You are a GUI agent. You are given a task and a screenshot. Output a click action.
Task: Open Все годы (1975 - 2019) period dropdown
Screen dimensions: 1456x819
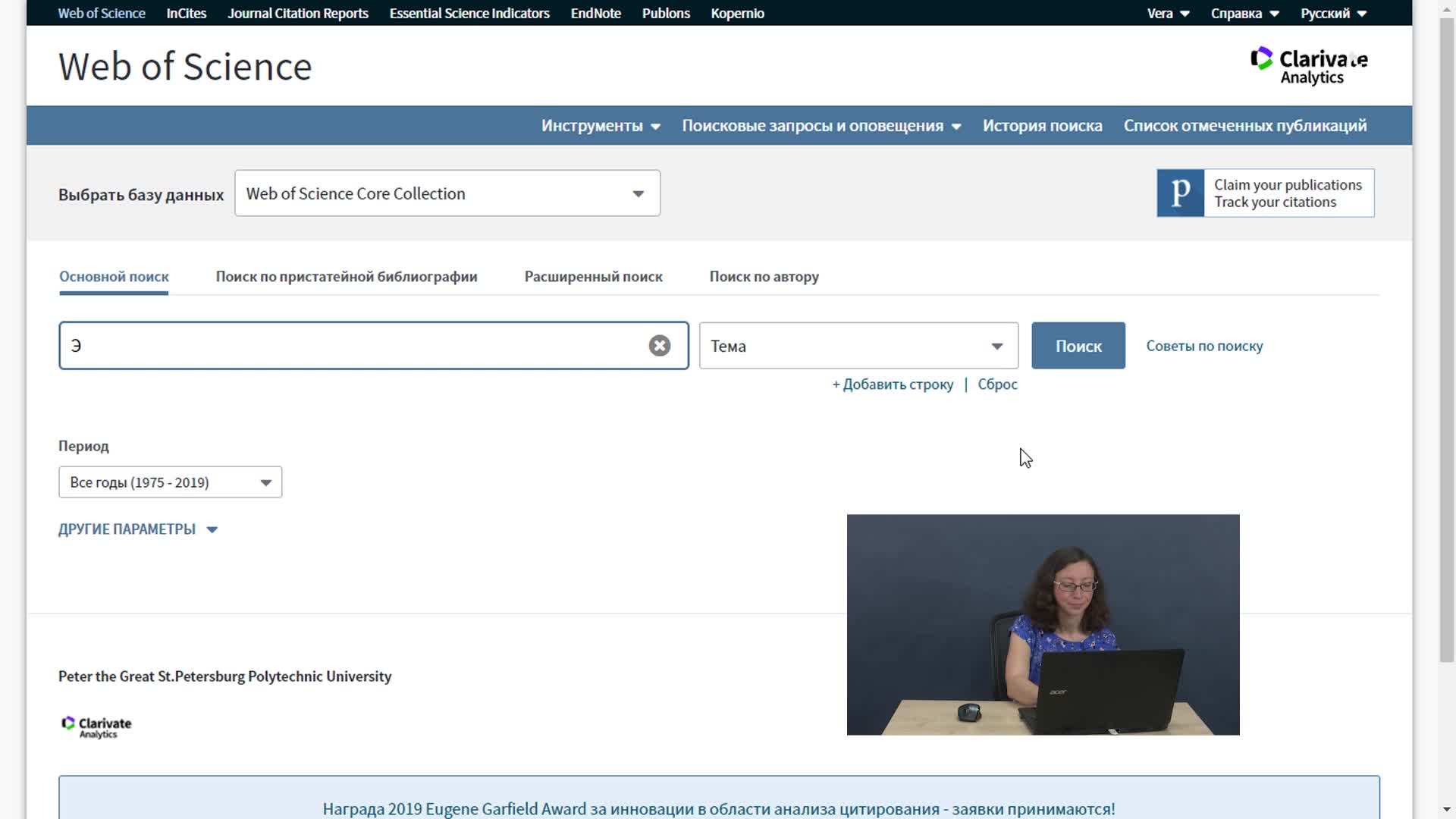tap(170, 482)
